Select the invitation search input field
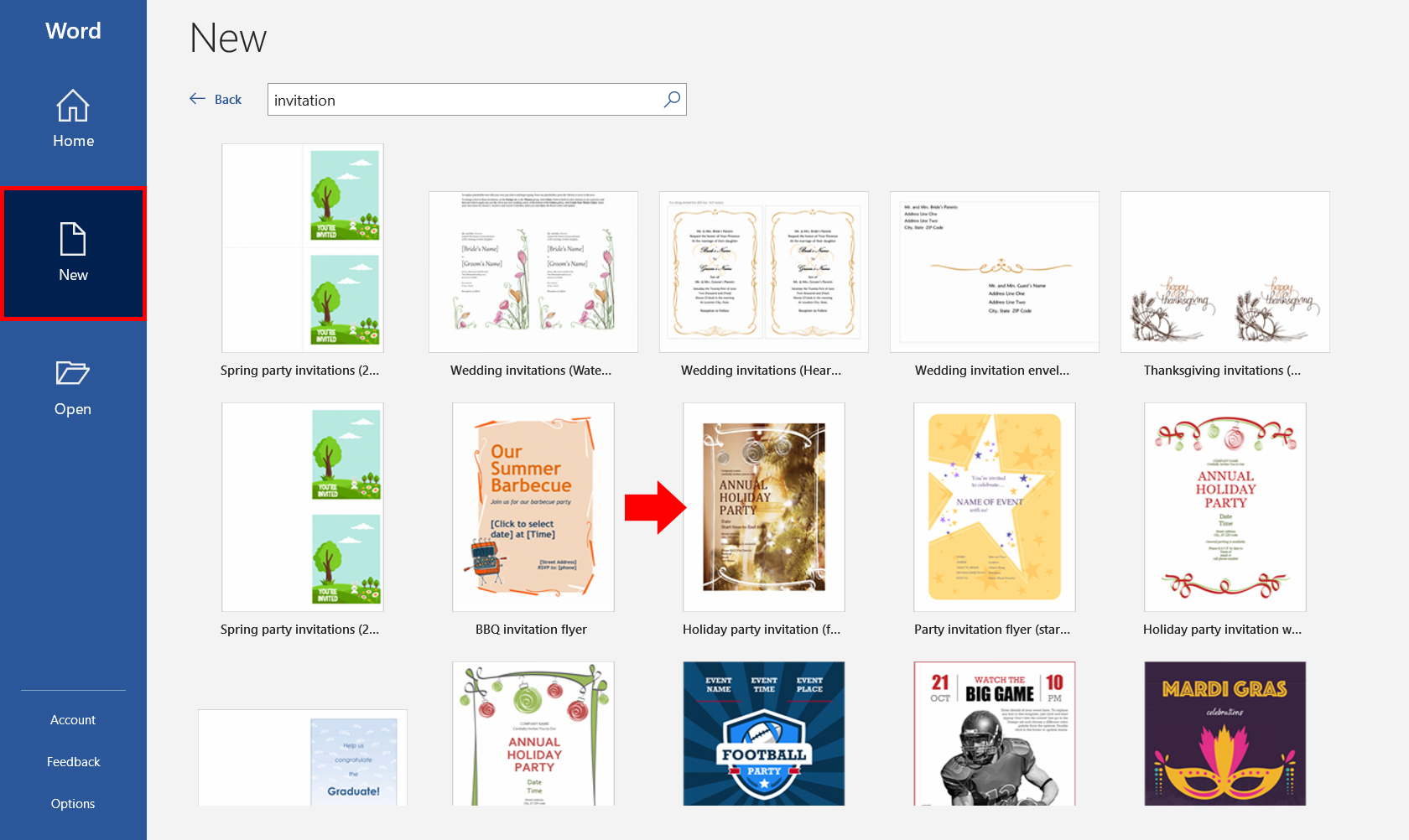 tap(461, 99)
